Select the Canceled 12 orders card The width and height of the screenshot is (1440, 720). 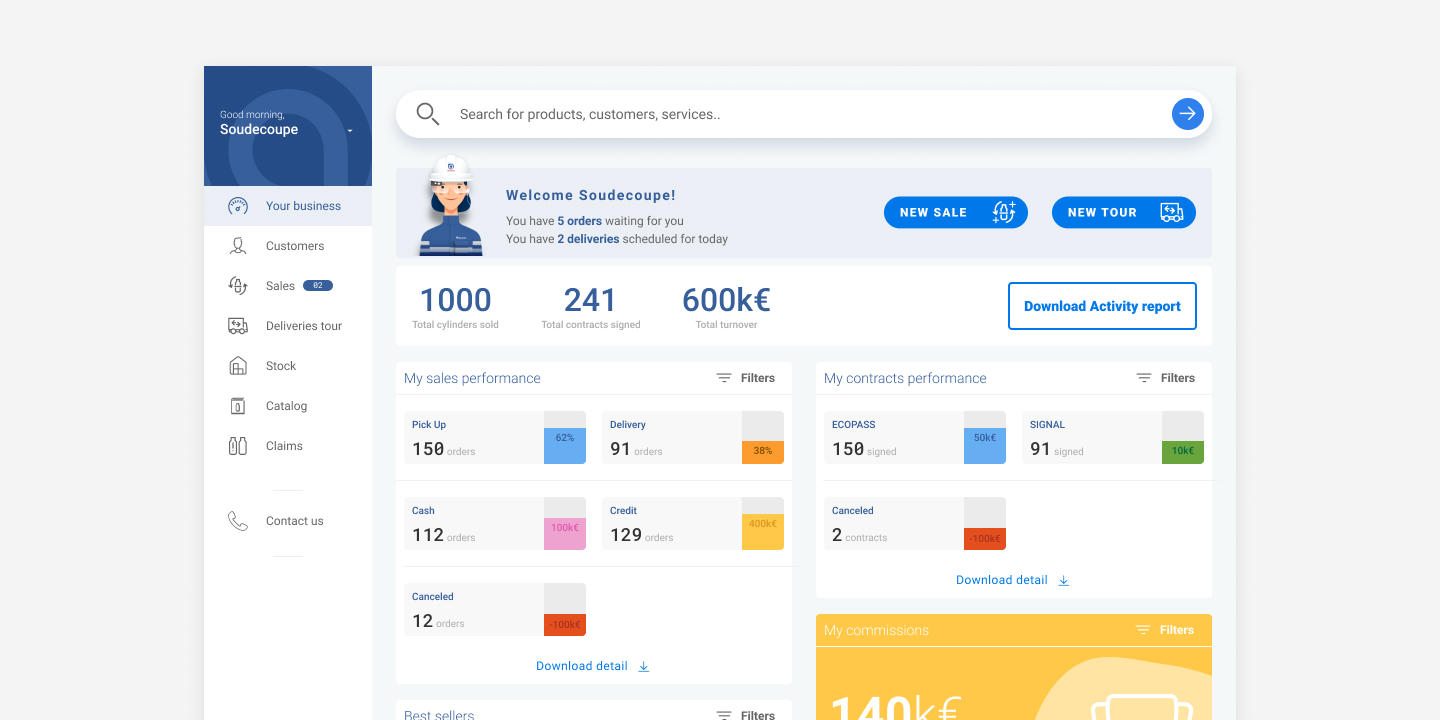pos(495,610)
